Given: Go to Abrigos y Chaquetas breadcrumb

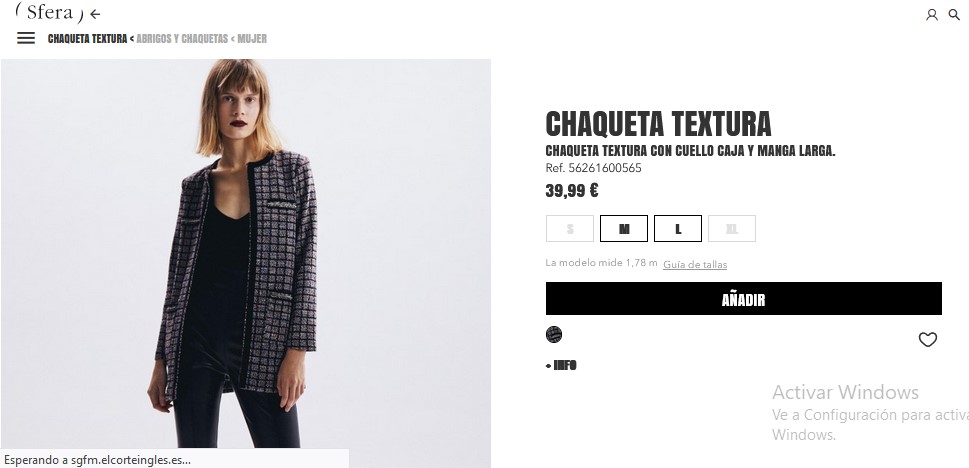Looking at the screenshot, I should pyautogui.click(x=182, y=38).
